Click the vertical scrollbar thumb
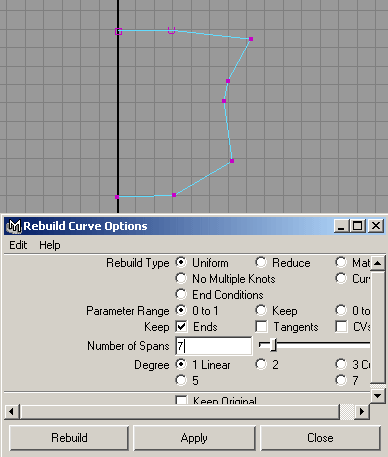 click(x=377, y=327)
